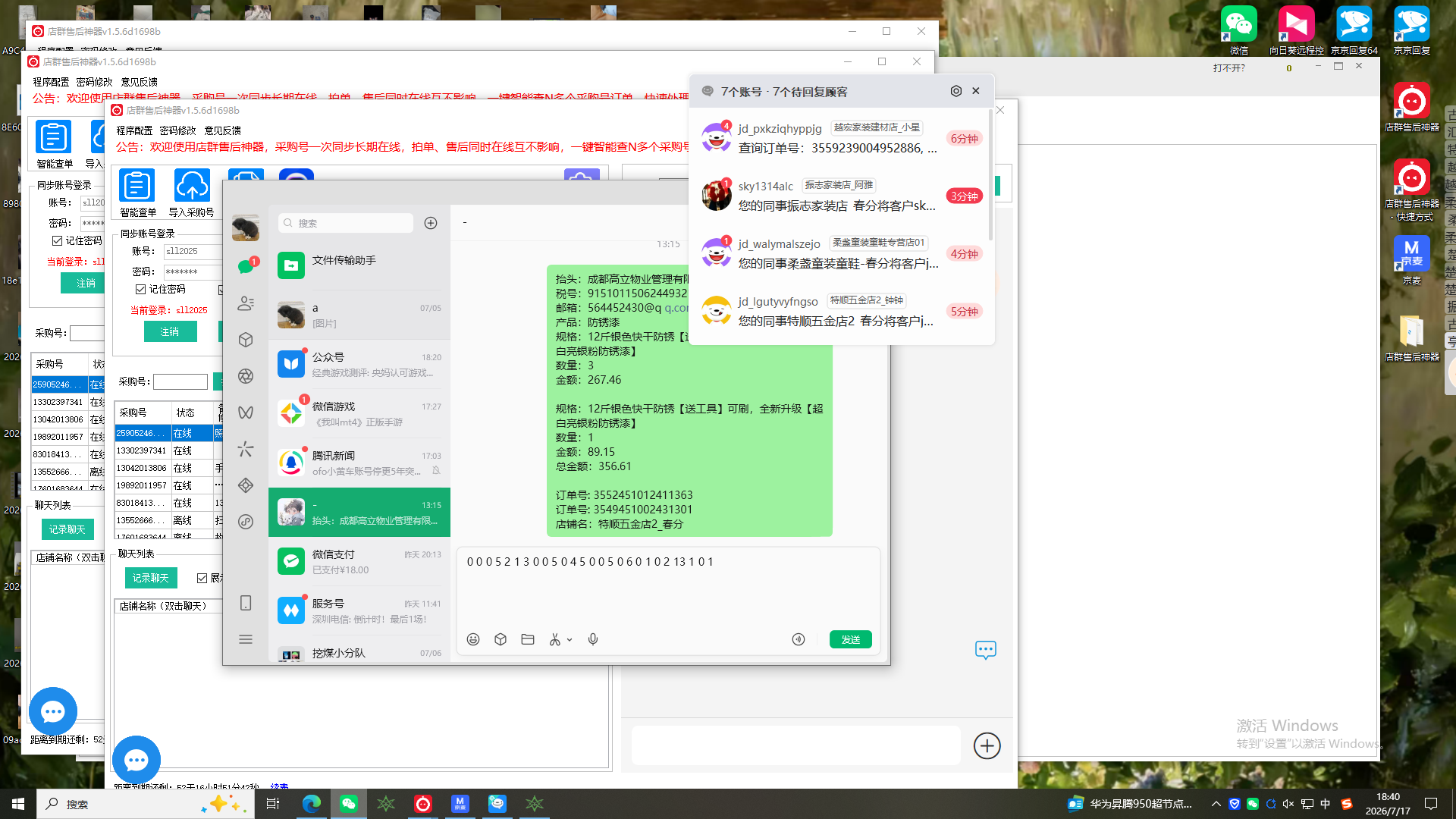Open WeChat contacts from the sidebar
The width and height of the screenshot is (1456, 819).
[x=246, y=303]
